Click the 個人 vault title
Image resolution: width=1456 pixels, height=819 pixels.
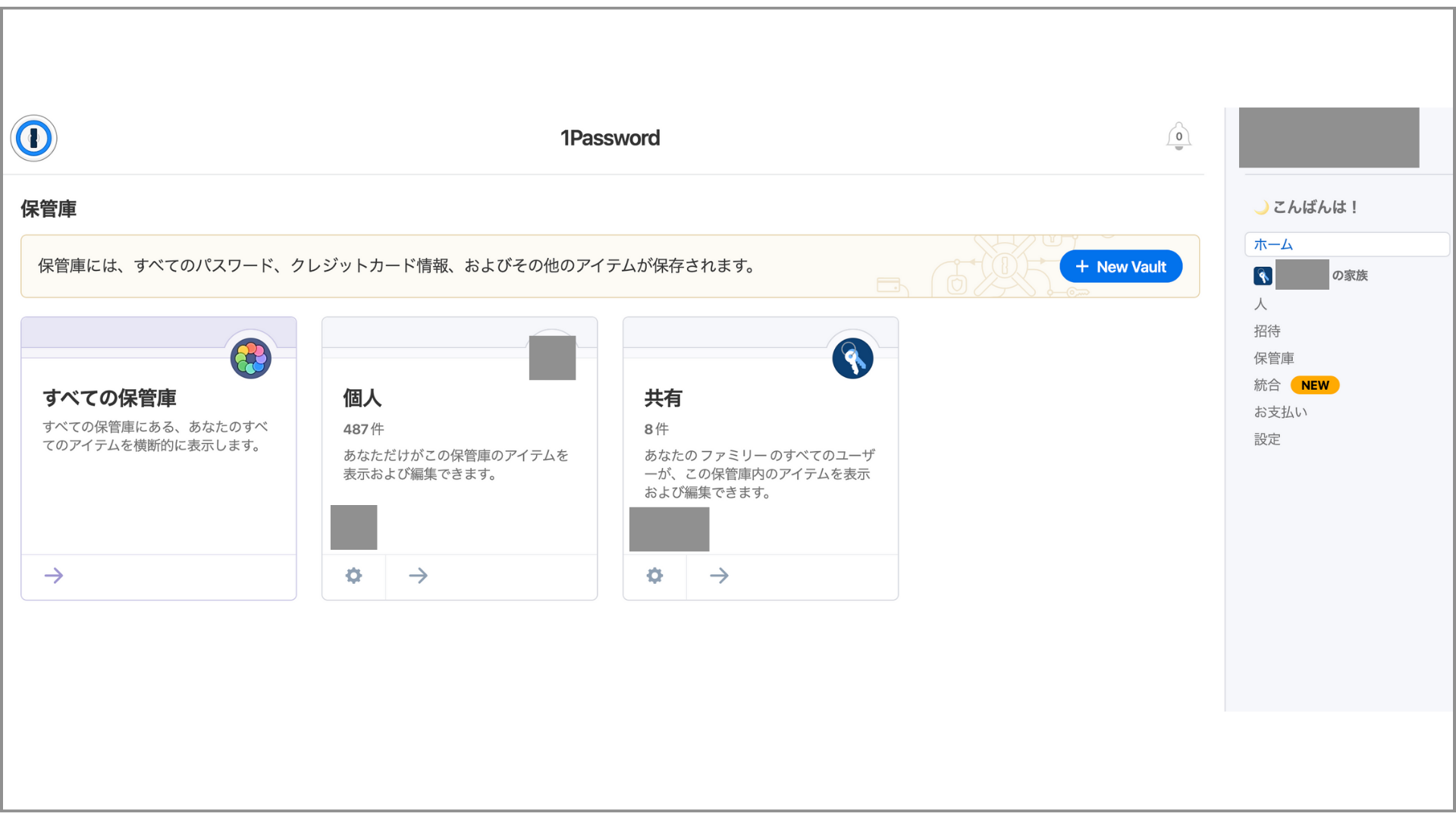tap(362, 398)
